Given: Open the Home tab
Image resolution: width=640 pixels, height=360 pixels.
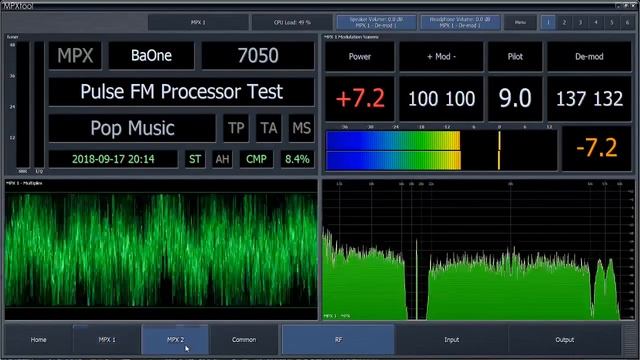Looking at the screenshot, I should coord(38,340).
